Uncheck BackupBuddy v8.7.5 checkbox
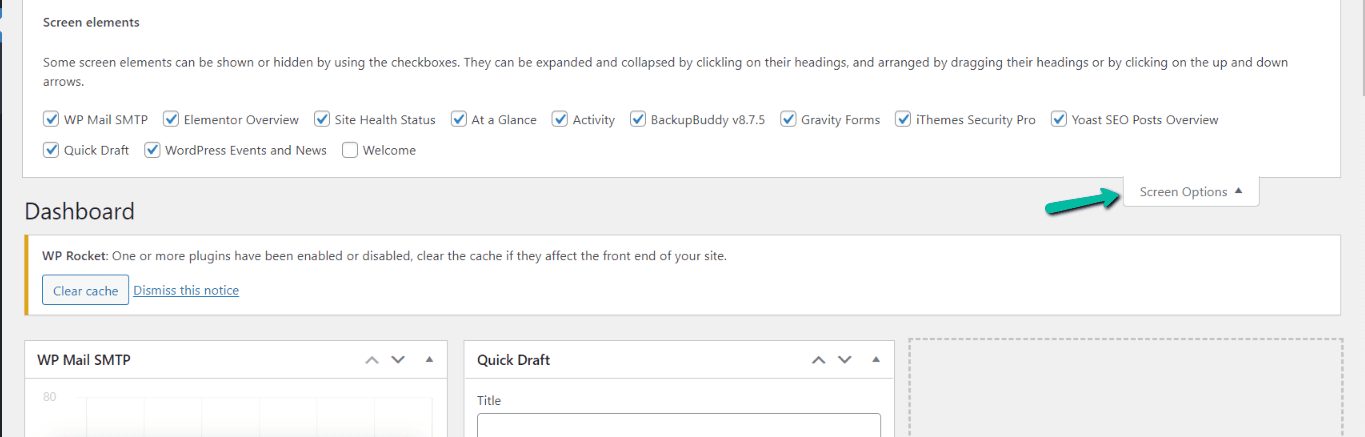Viewport: 1365px width, 437px height. pyautogui.click(x=638, y=120)
